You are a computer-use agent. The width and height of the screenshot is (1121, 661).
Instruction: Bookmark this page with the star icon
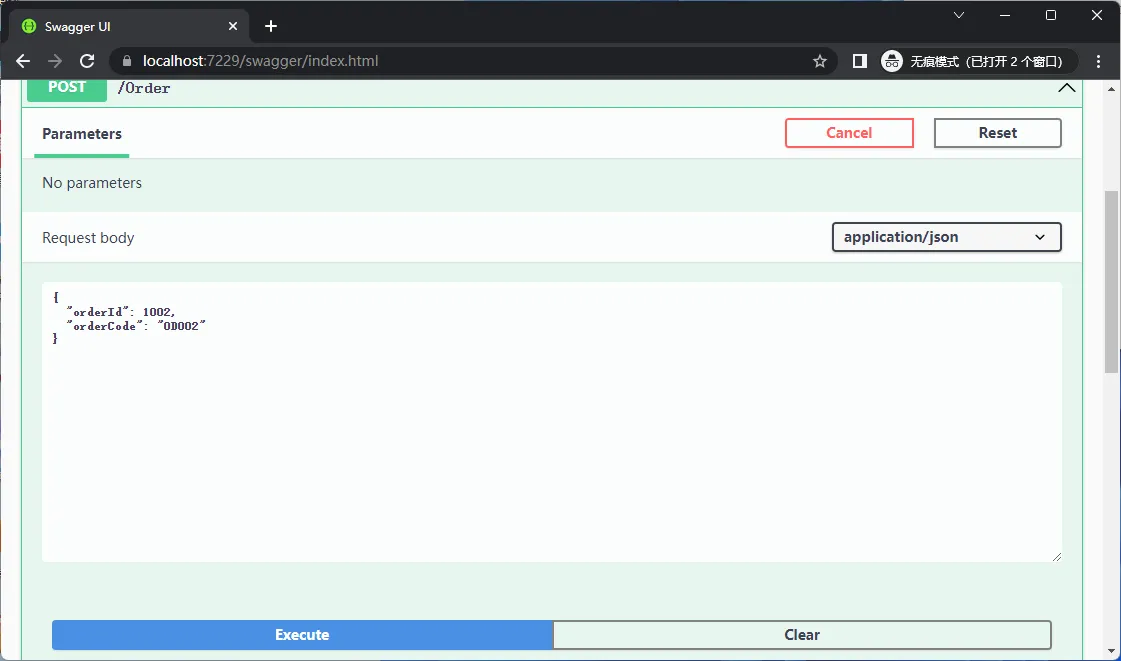[820, 61]
